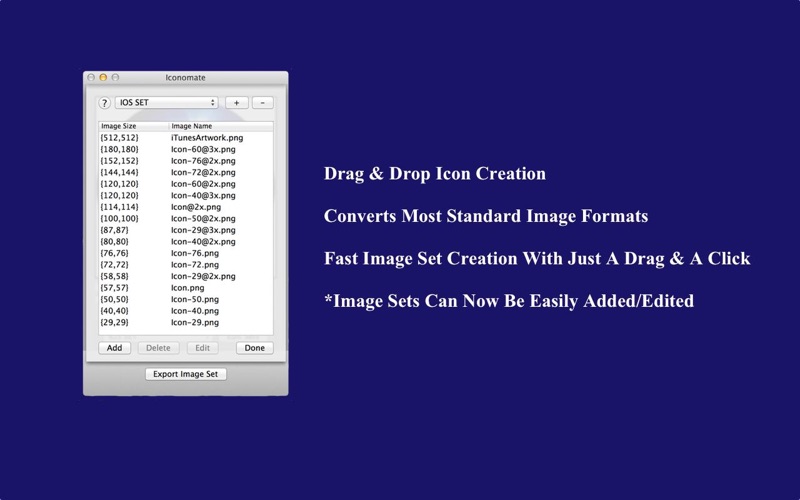
Task: Click the {80,80} size cell
Action: coord(114,242)
